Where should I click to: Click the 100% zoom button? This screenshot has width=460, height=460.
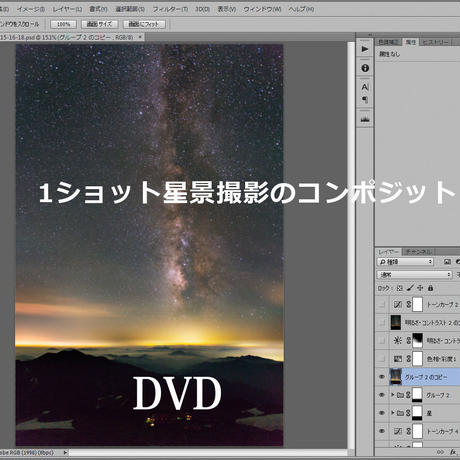coord(63,24)
